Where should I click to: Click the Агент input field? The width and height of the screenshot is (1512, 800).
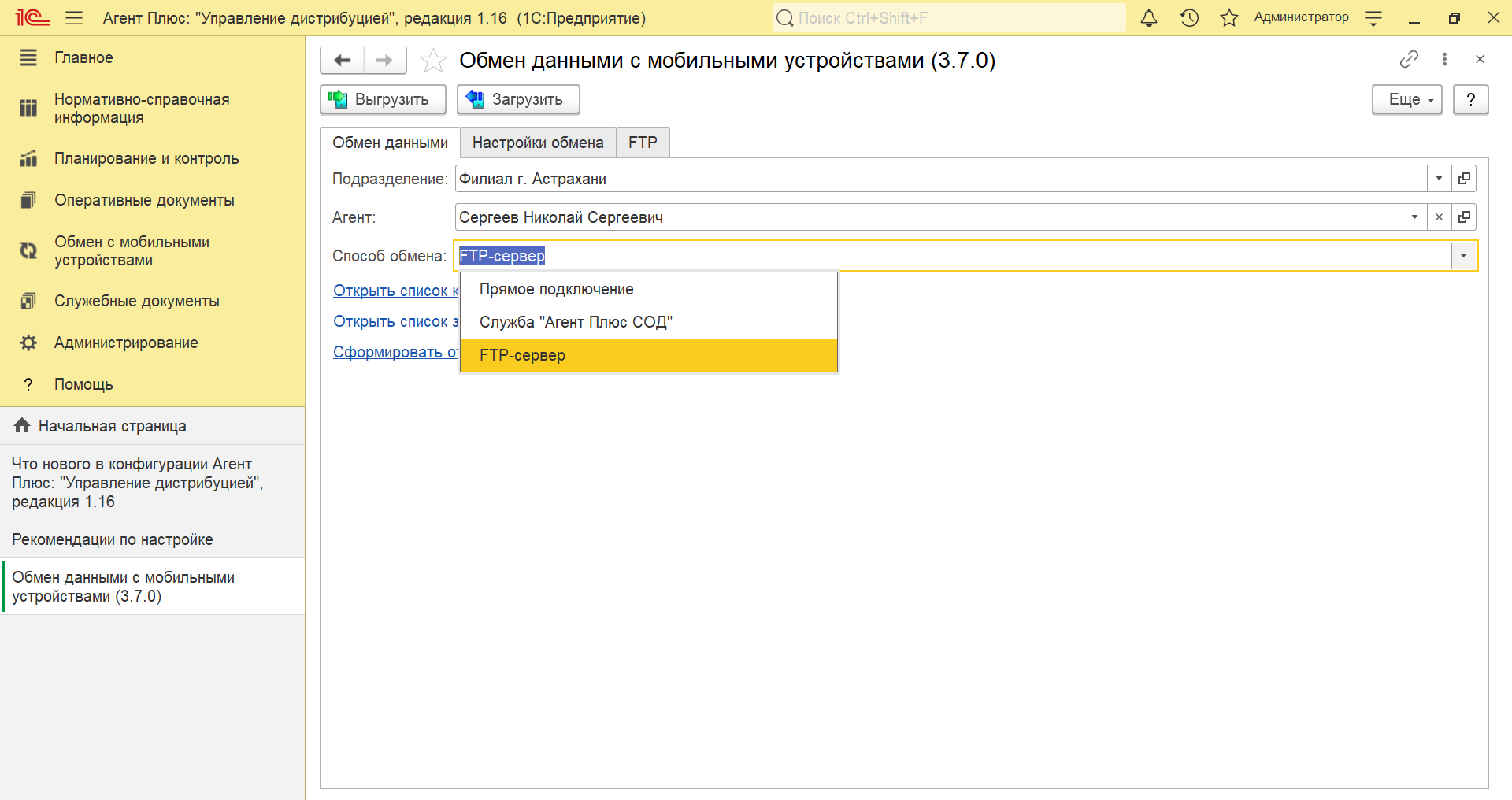929,217
